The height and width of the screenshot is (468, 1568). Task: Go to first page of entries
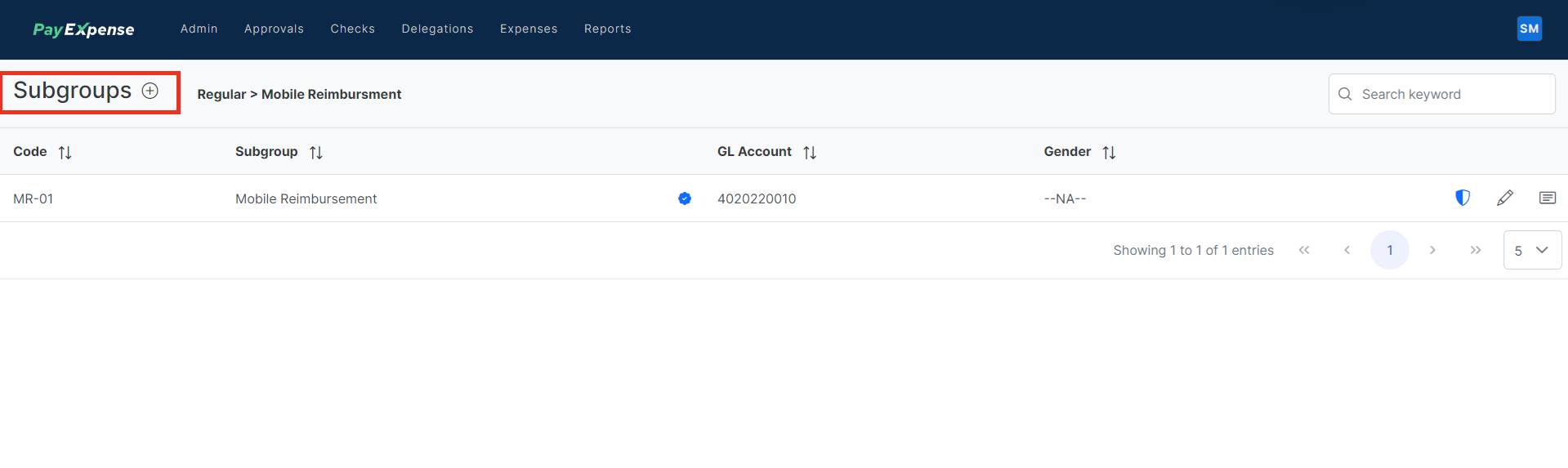(x=1304, y=250)
